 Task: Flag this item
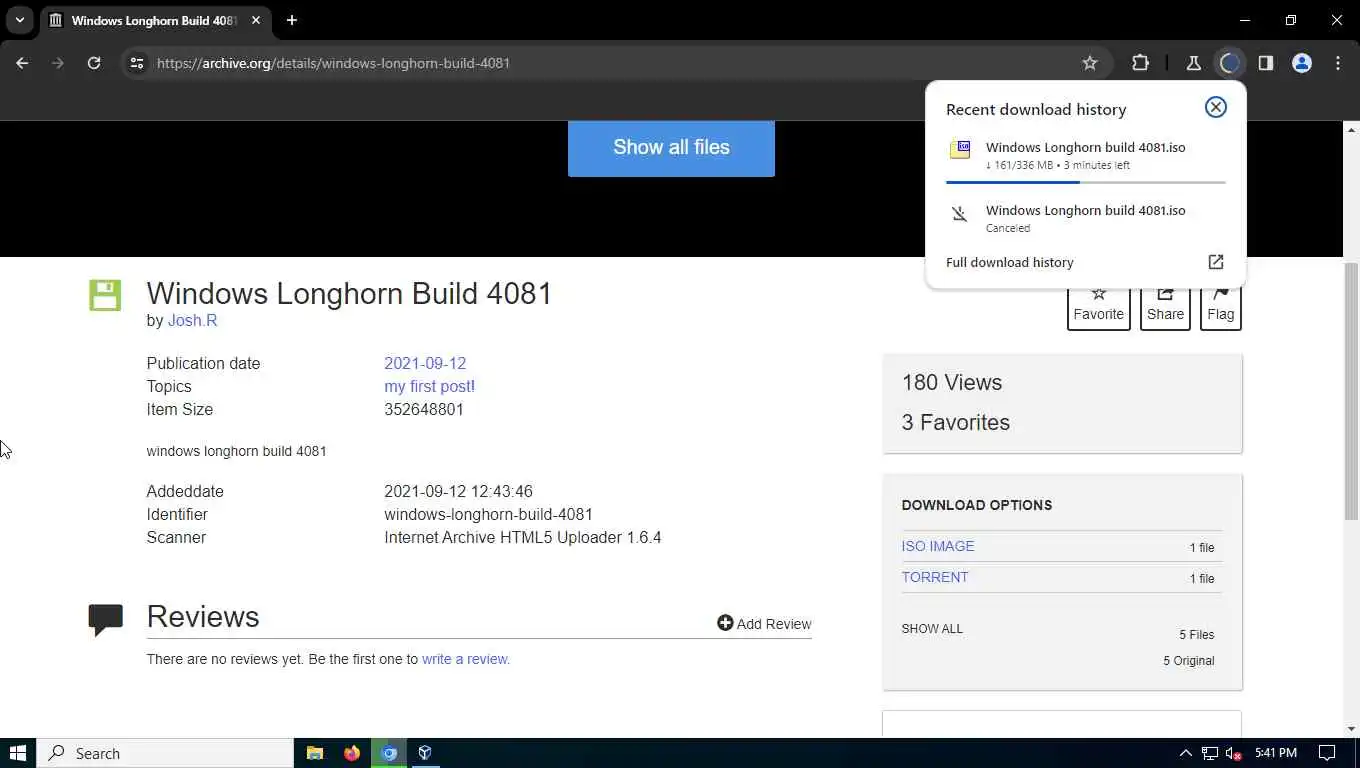[x=1220, y=306]
